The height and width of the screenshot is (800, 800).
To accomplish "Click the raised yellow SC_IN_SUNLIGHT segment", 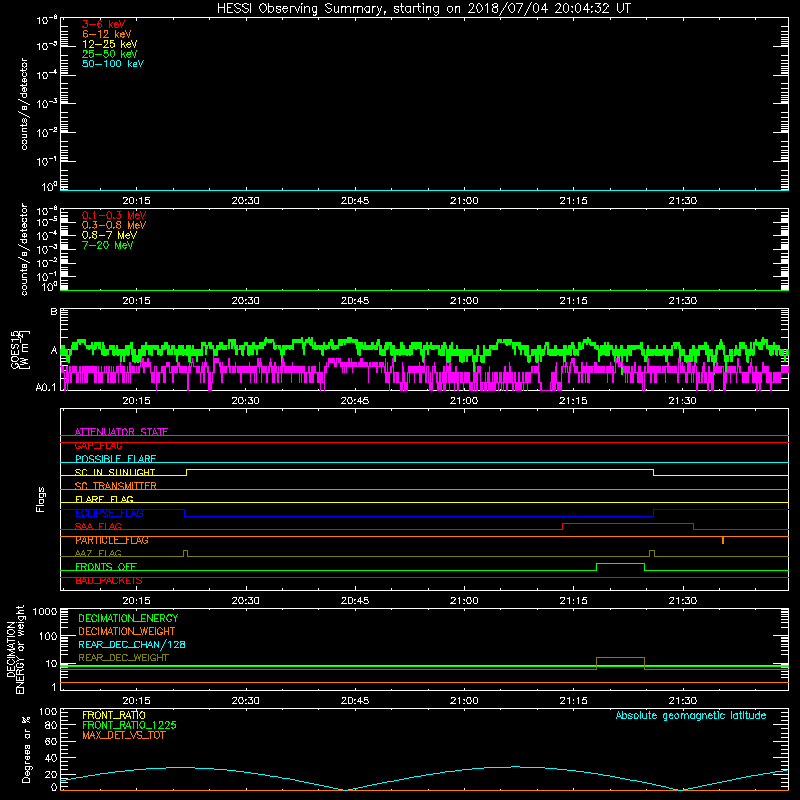I will pyautogui.click(x=420, y=469).
